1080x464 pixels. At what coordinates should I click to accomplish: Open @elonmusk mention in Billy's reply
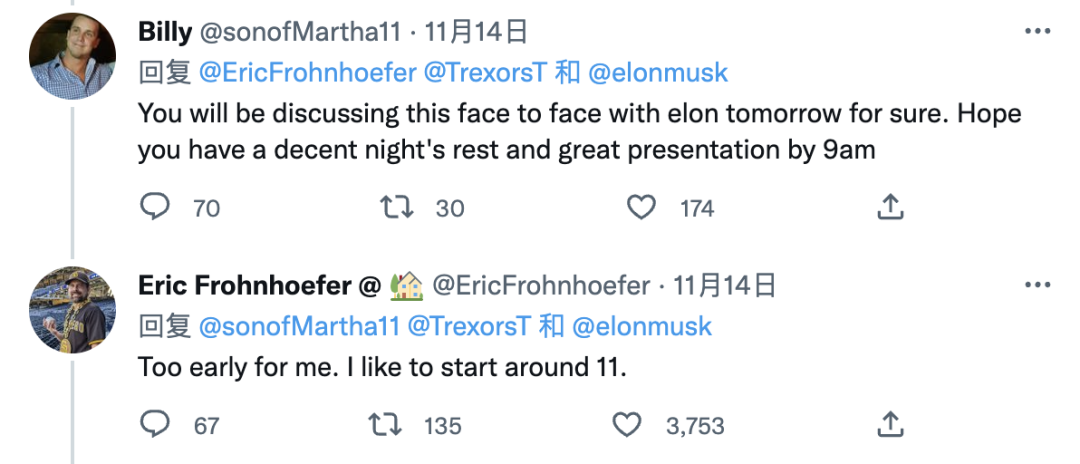pyautogui.click(x=657, y=73)
